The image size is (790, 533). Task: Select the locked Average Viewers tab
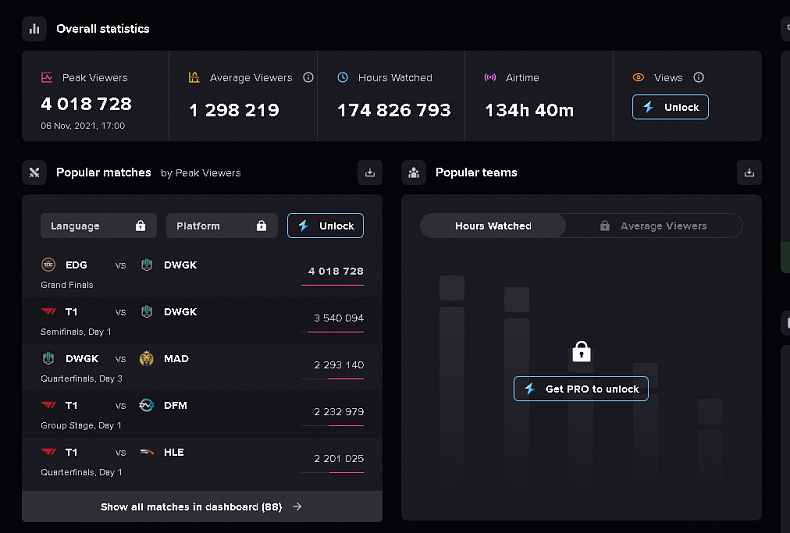coord(654,226)
